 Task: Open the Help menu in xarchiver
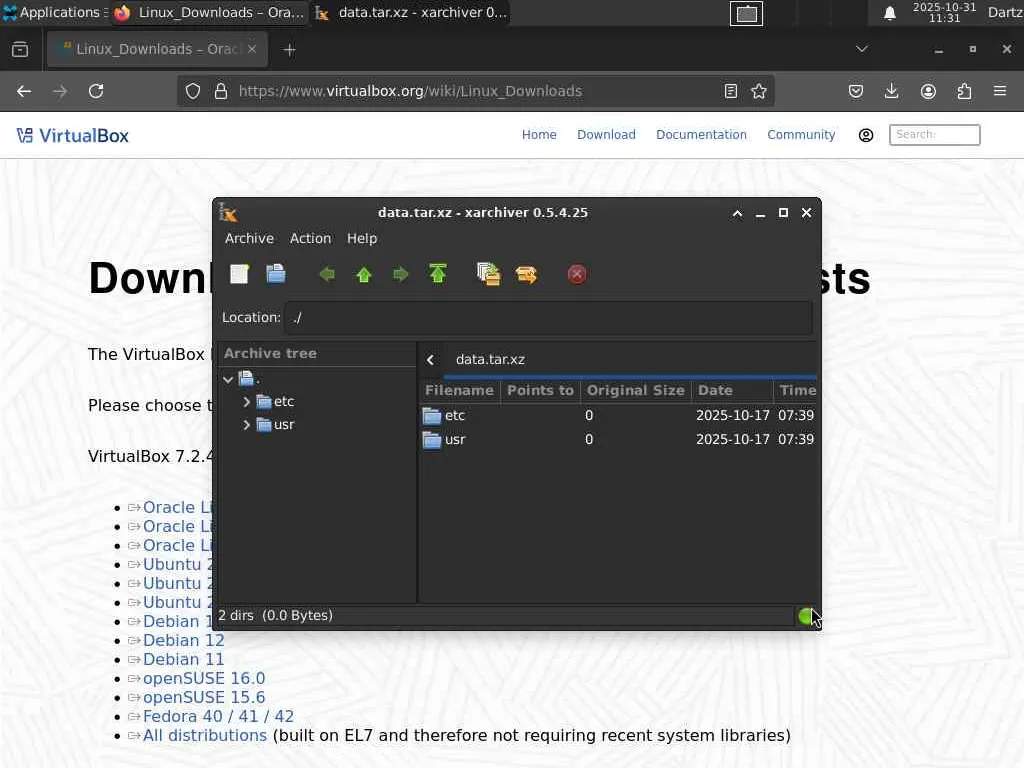pos(362,238)
